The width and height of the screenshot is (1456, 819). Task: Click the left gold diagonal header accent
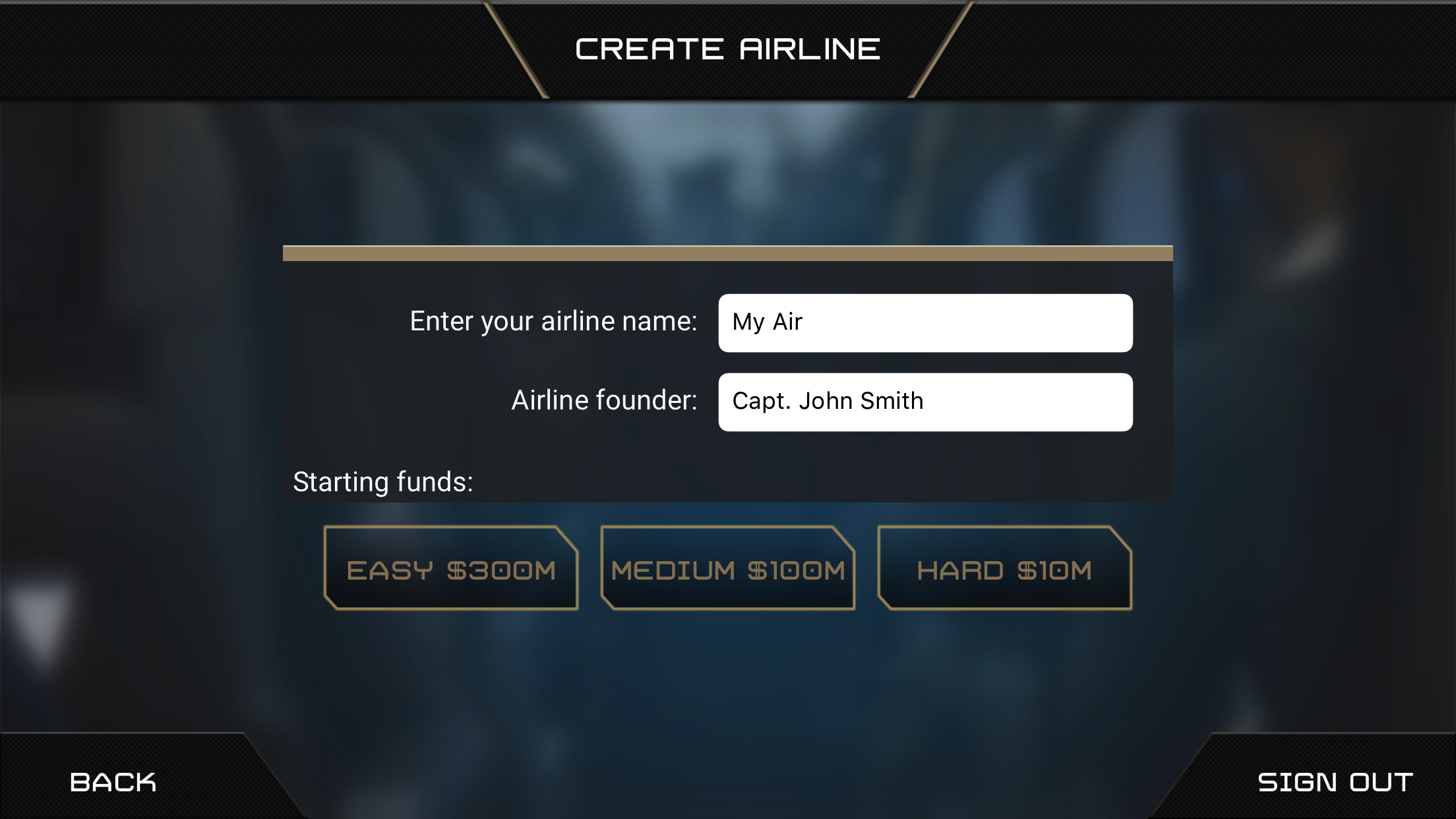click(x=516, y=50)
